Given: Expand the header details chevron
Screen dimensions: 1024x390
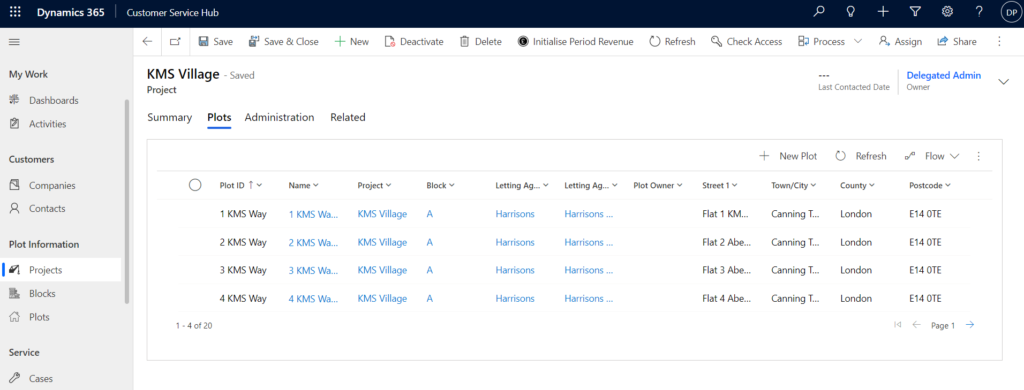Looking at the screenshot, I should tap(1003, 81).
